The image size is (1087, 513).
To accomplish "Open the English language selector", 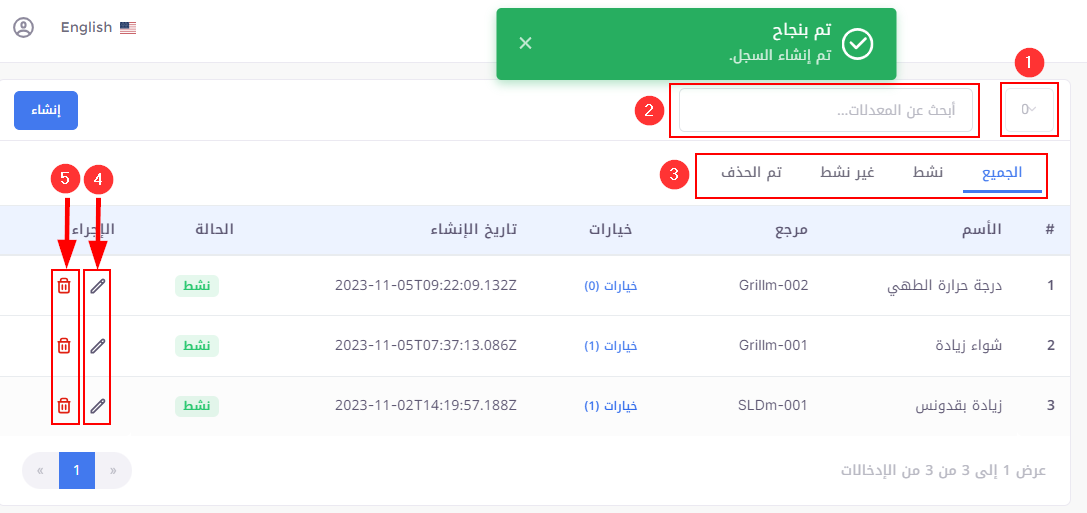I will [x=98, y=28].
